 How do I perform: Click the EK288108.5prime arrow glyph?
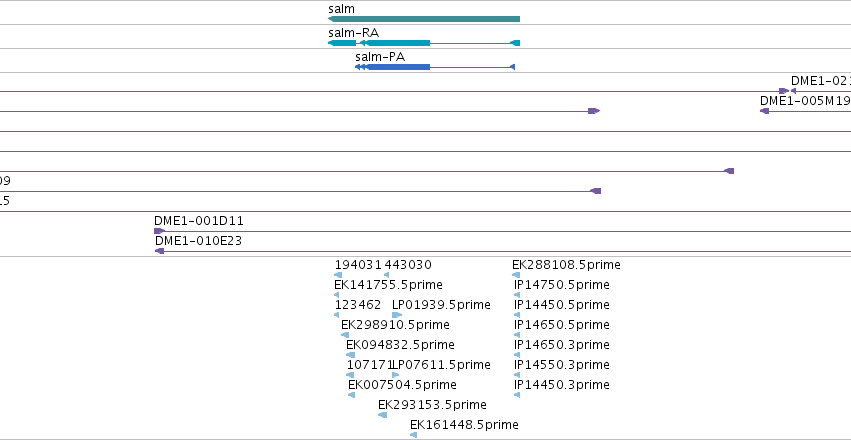coord(516,275)
